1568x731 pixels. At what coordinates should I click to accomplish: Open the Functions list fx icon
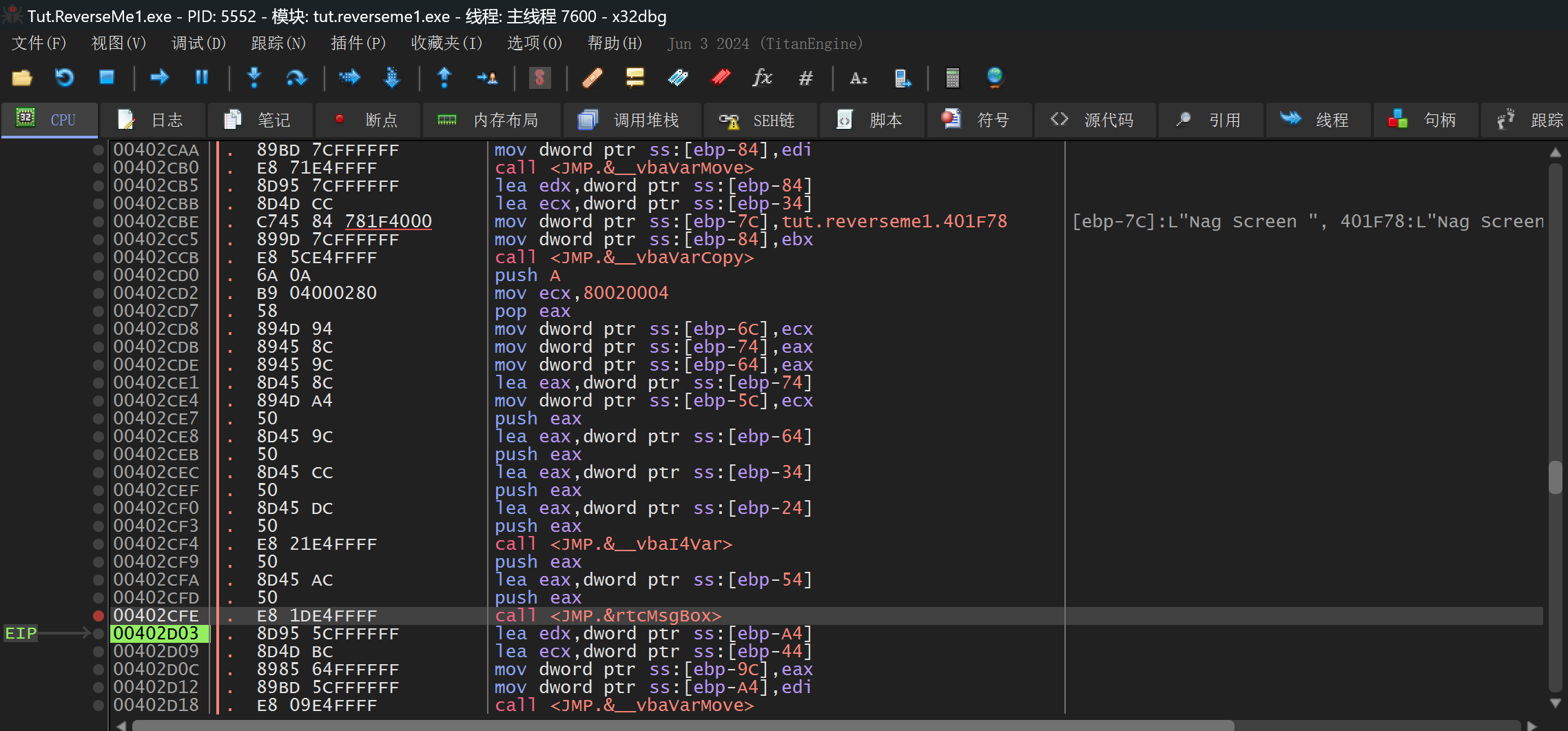click(x=762, y=77)
